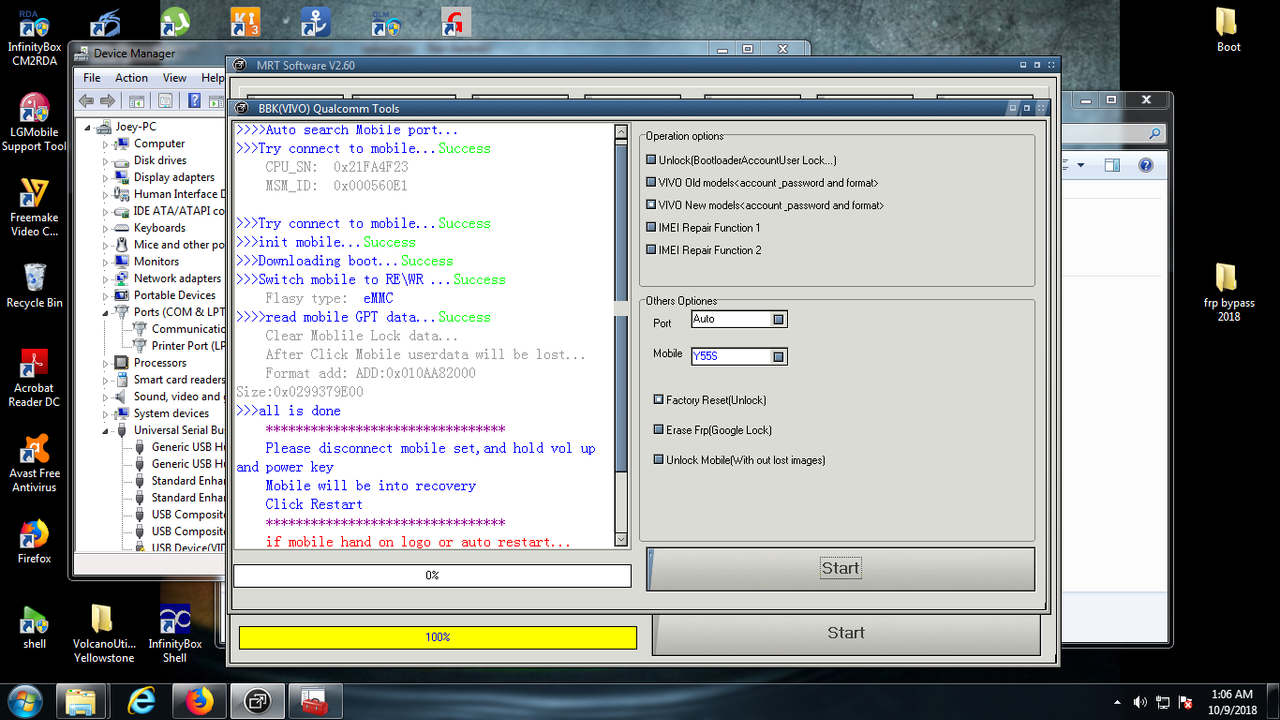
Task: Open the red arrow desktop shortcut
Action: coord(456,22)
